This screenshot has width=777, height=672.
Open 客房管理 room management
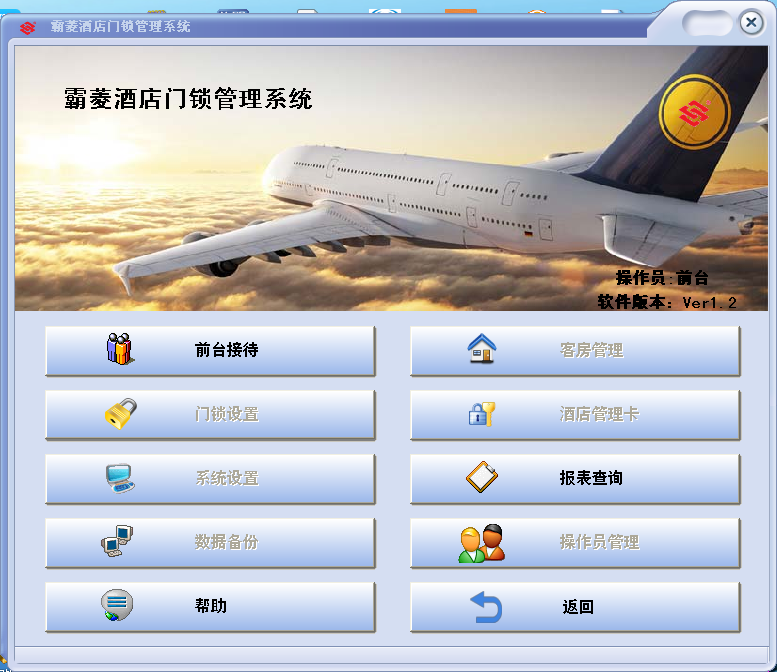(575, 351)
